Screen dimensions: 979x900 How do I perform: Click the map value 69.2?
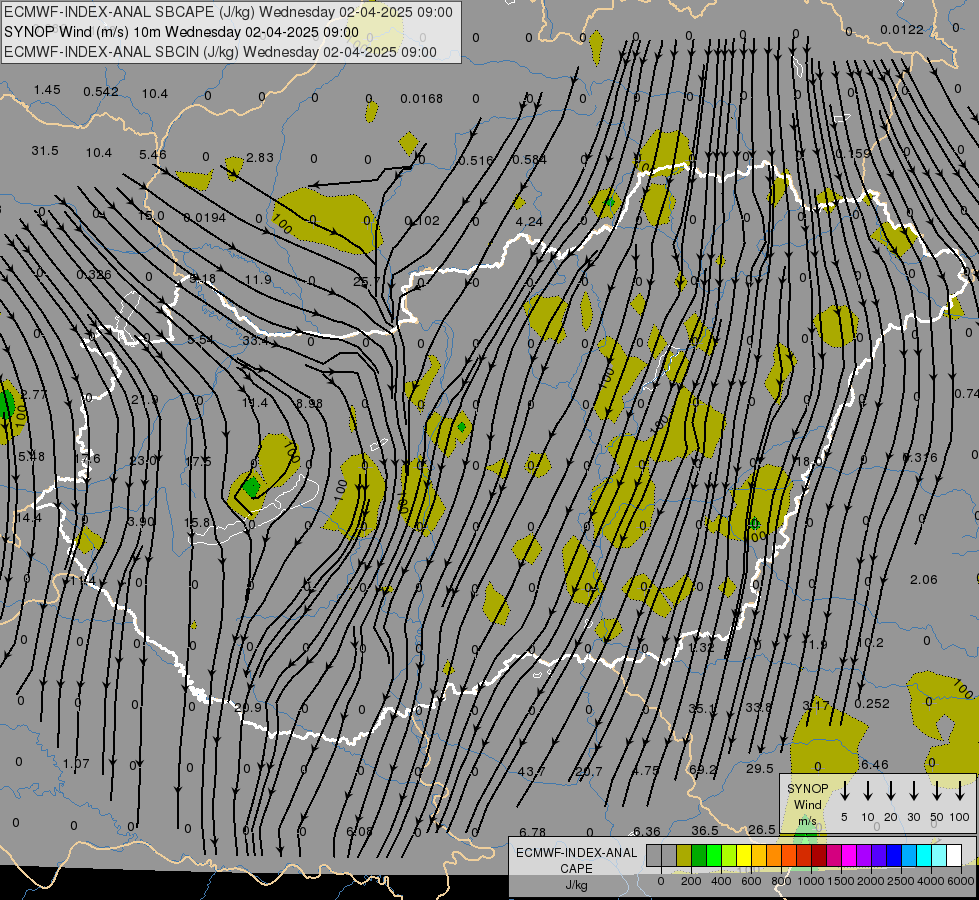703,770
